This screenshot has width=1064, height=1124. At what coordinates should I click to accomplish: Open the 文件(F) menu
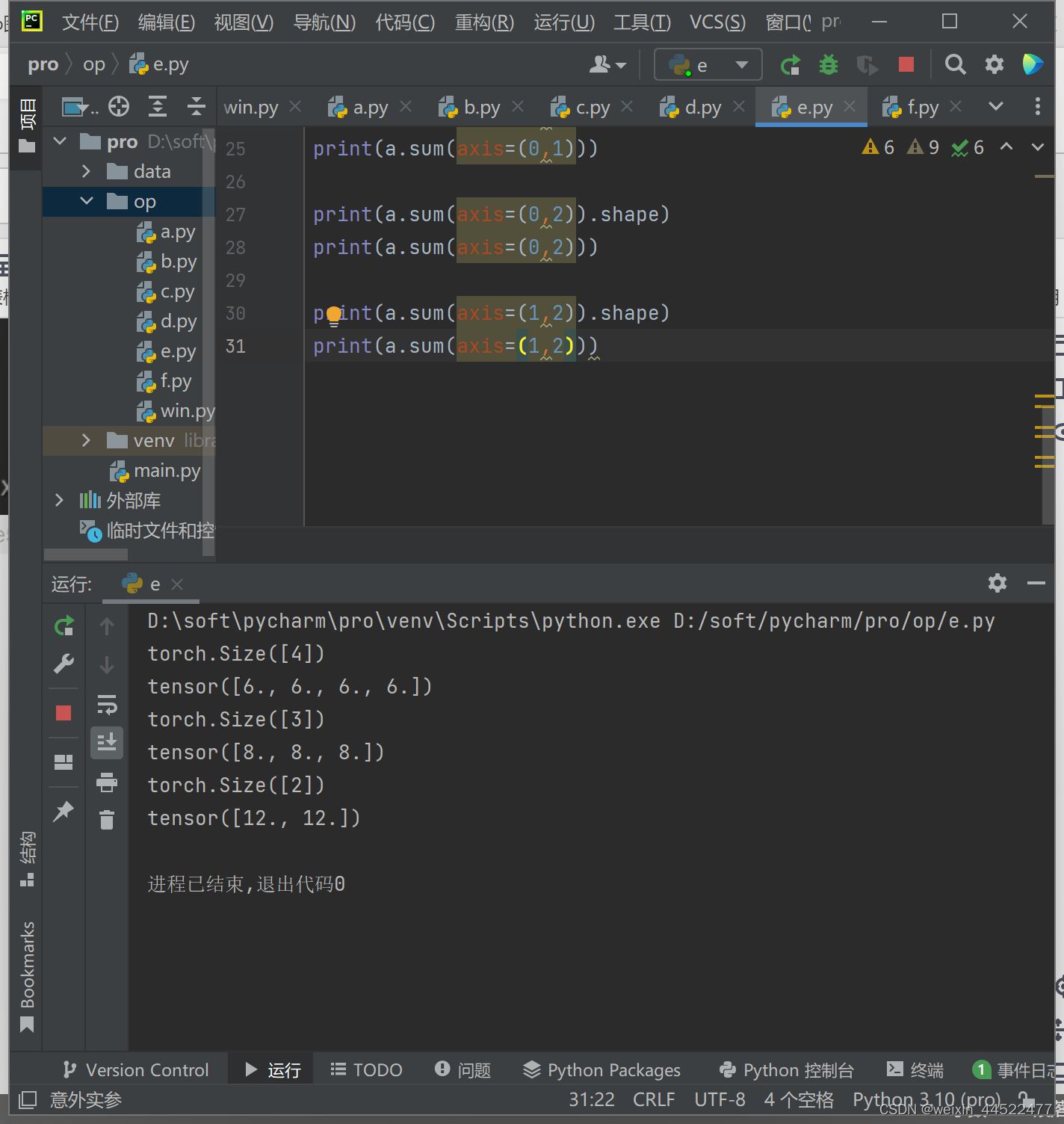click(90, 22)
